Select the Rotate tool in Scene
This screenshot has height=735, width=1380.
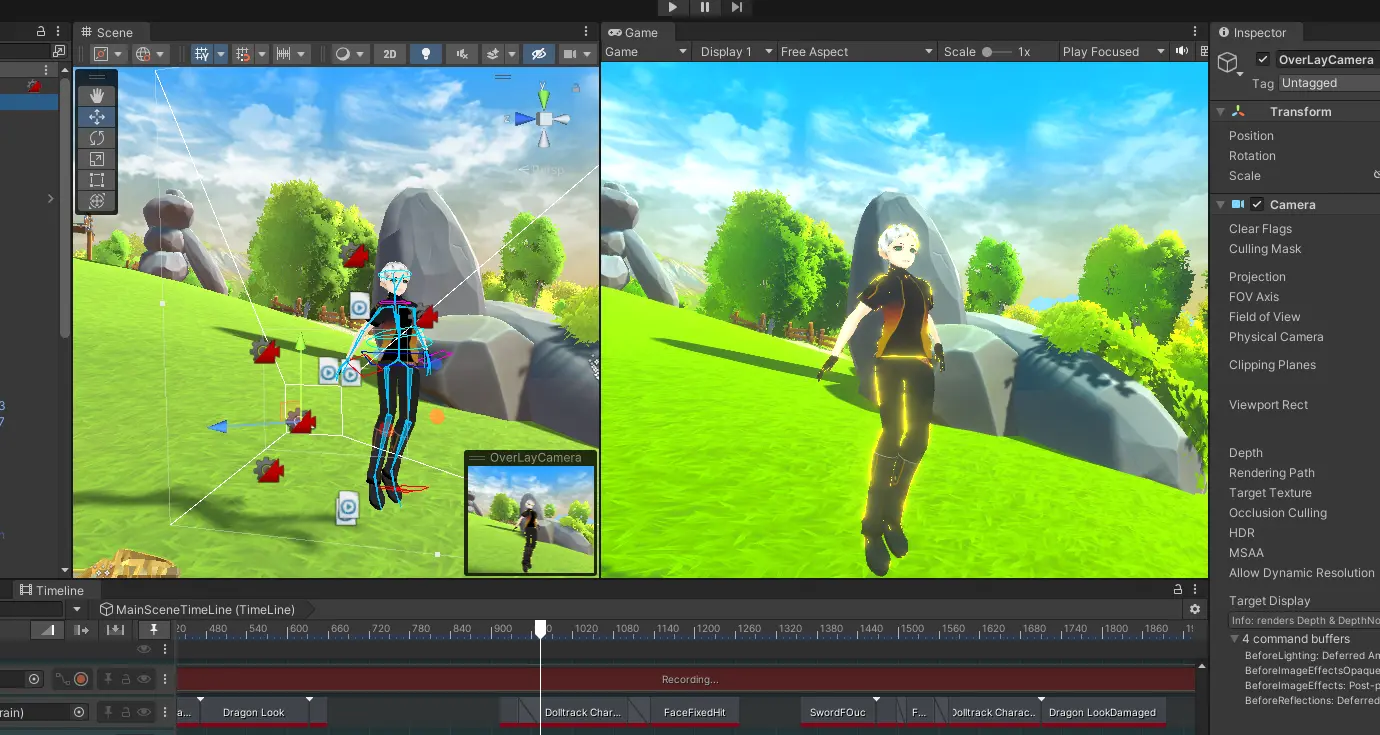[x=97, y=138]
